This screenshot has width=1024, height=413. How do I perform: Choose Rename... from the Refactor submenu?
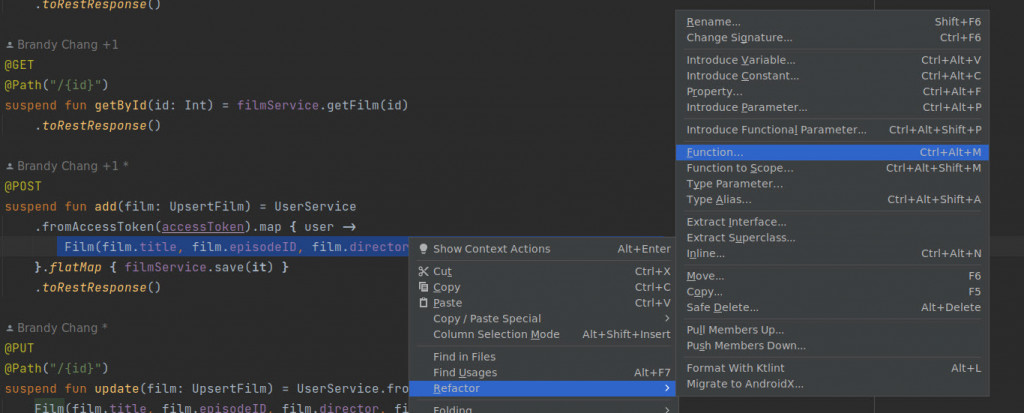pos(713,22)
